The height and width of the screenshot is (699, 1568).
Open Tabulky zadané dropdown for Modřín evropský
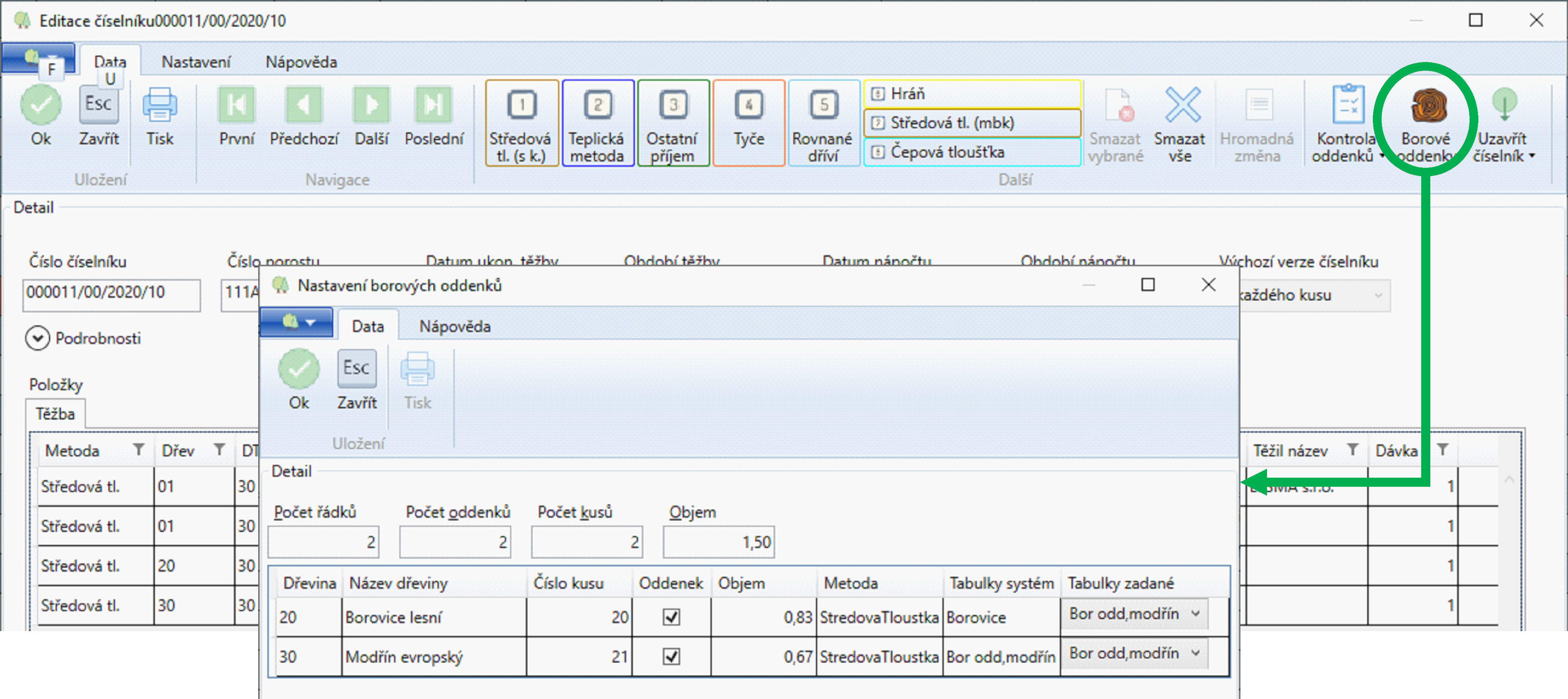(1195, 653)
